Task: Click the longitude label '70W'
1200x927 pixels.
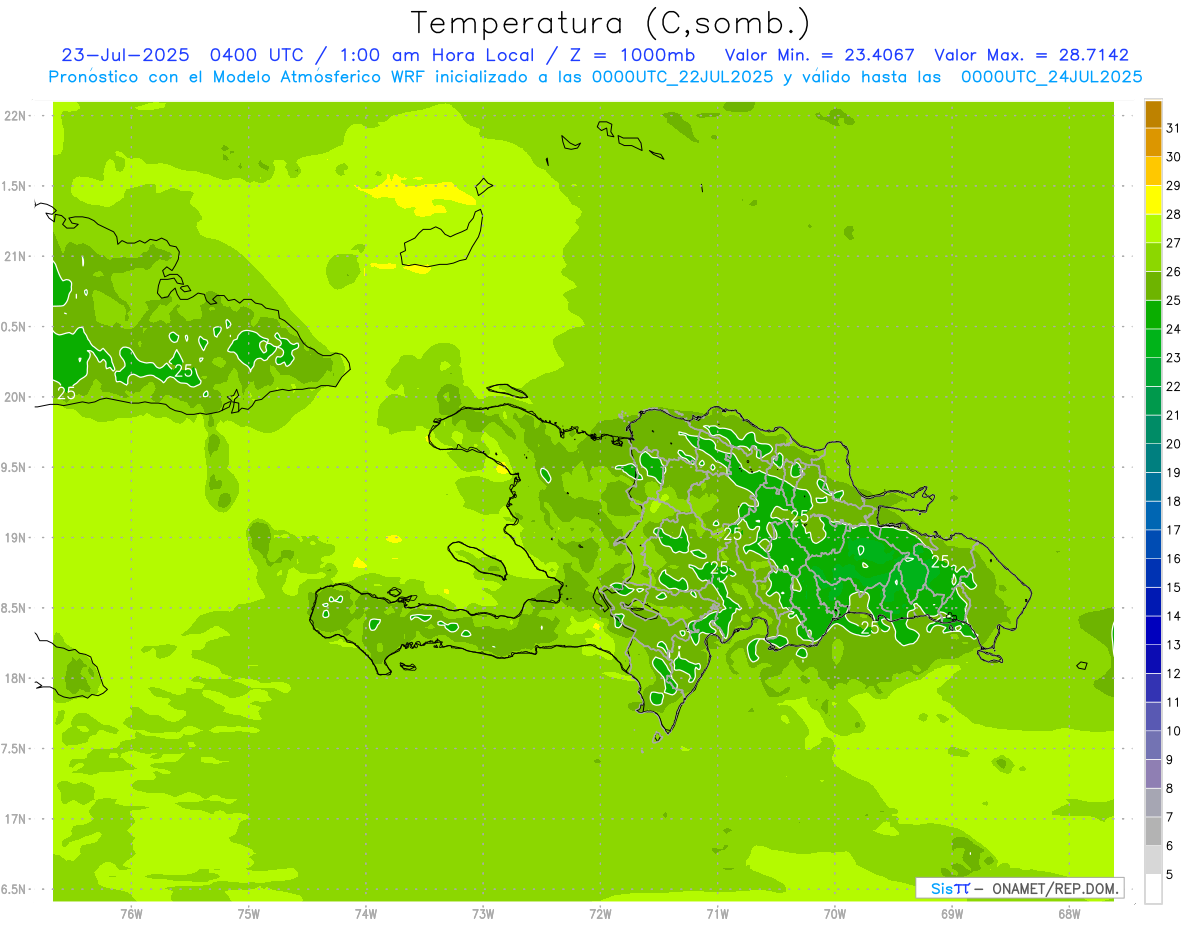Action: (x=835, y=914)
